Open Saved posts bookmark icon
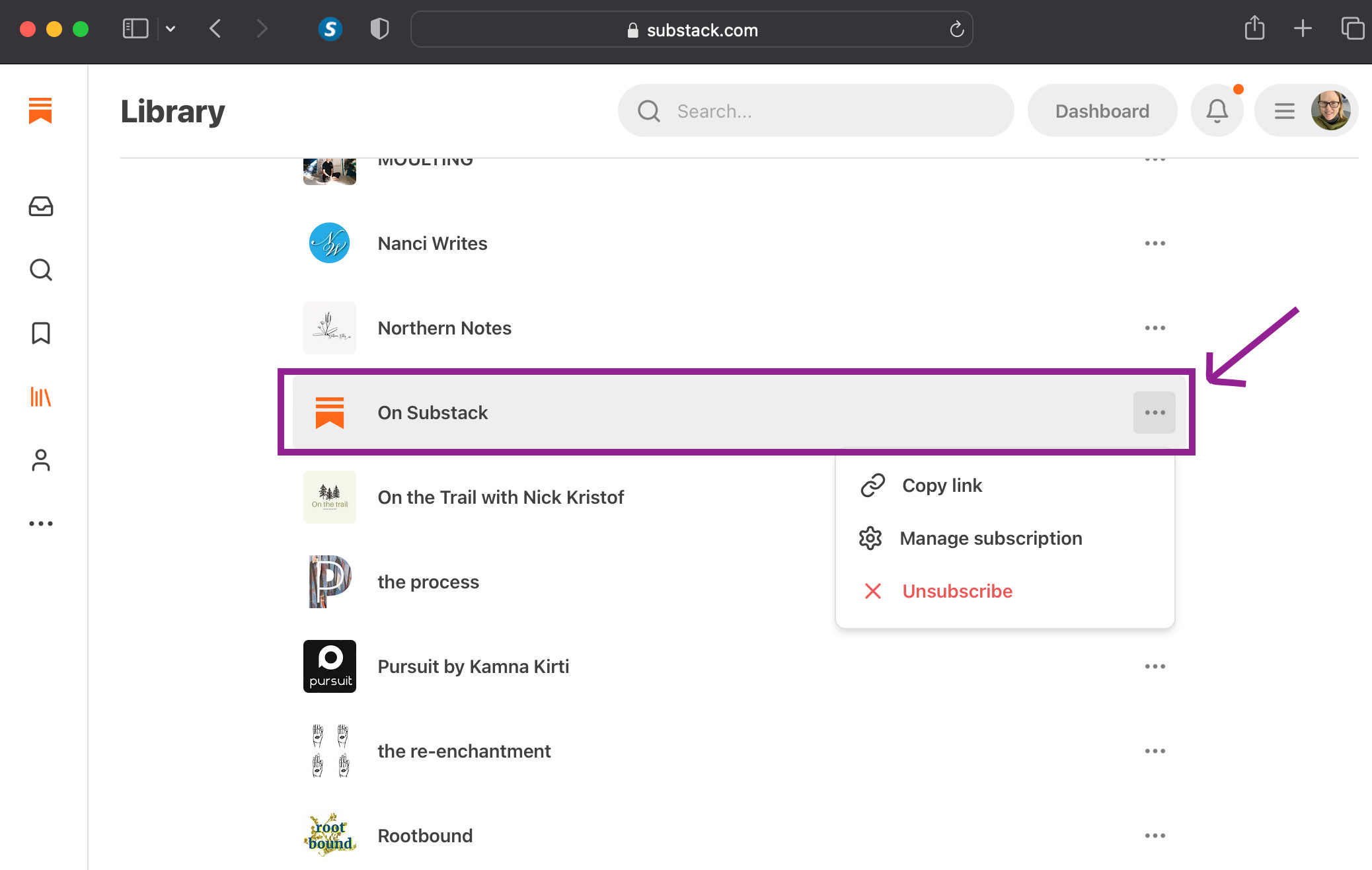This screenshot has height=870, width=1372. pos(41,333)
